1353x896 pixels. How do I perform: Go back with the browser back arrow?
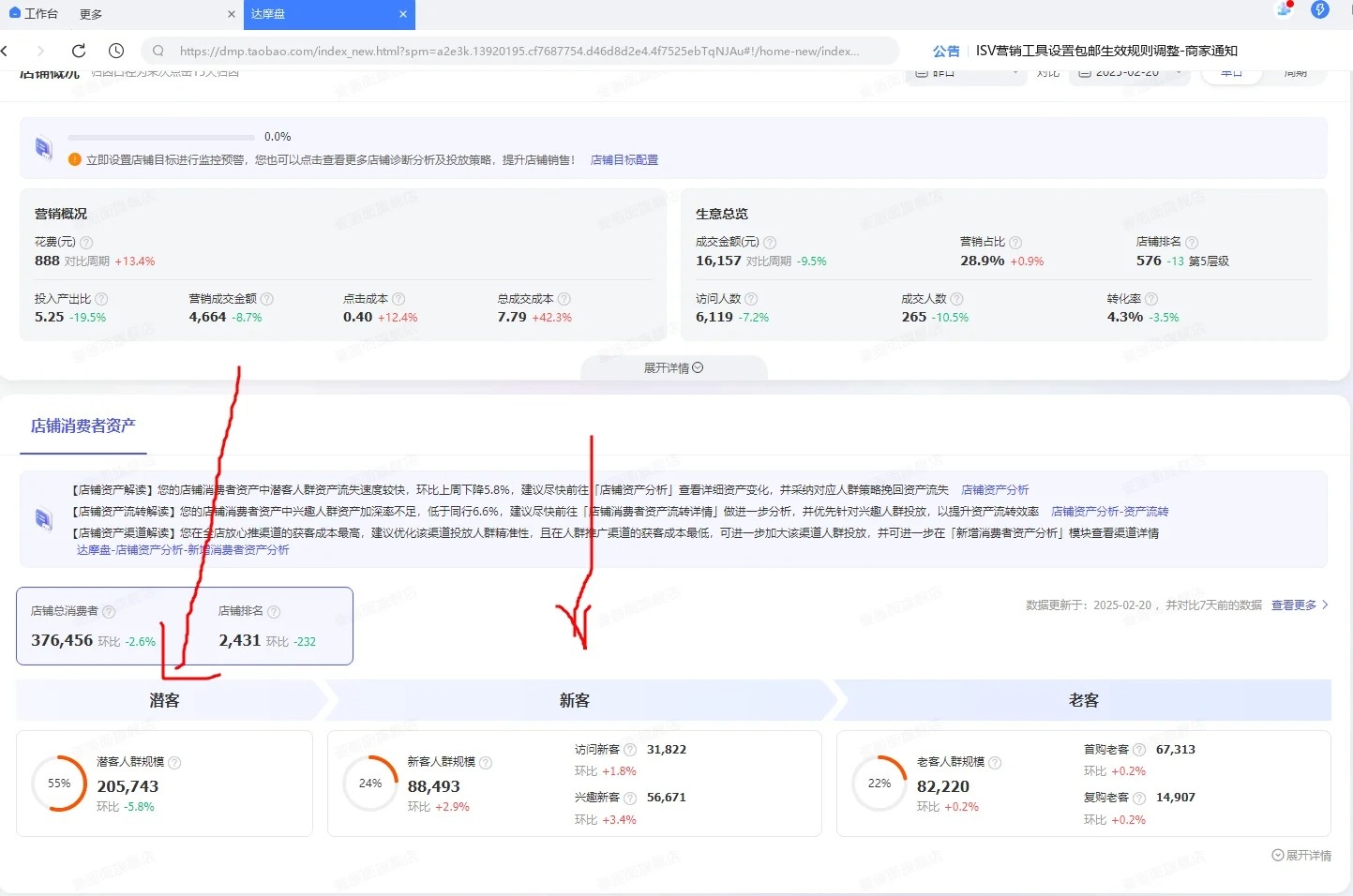tap(5, 51)
